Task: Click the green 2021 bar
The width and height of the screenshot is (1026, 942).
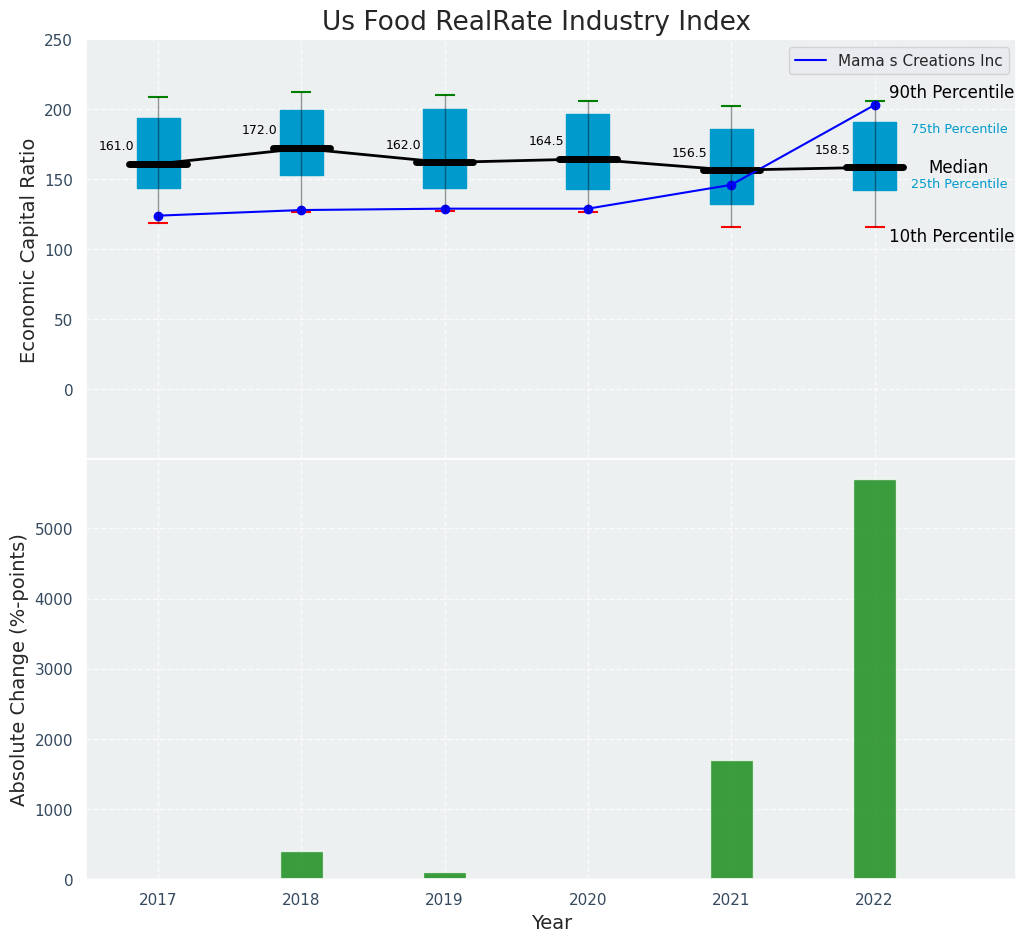Action: [x=731, y=820]
